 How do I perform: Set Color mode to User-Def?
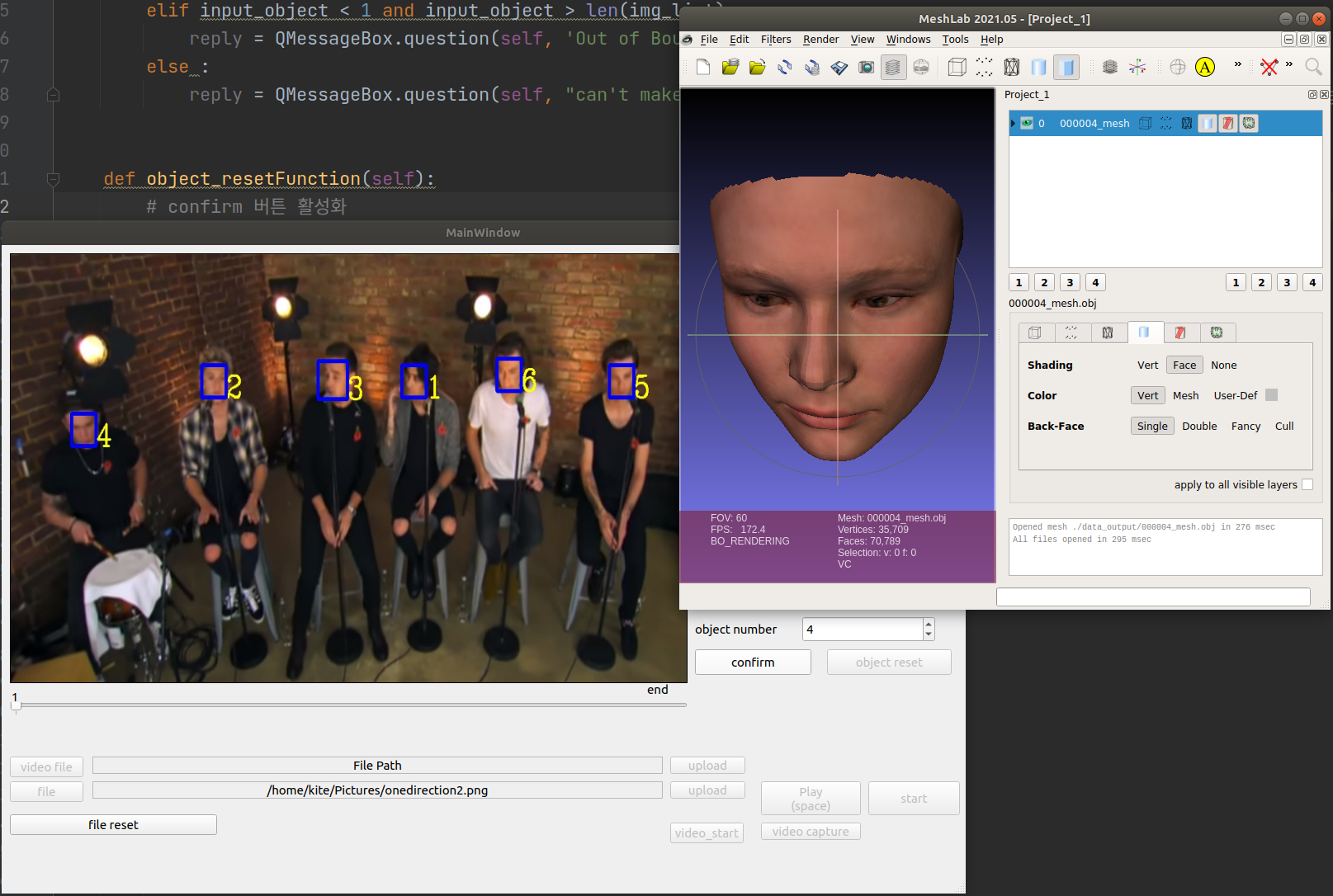1236,395
